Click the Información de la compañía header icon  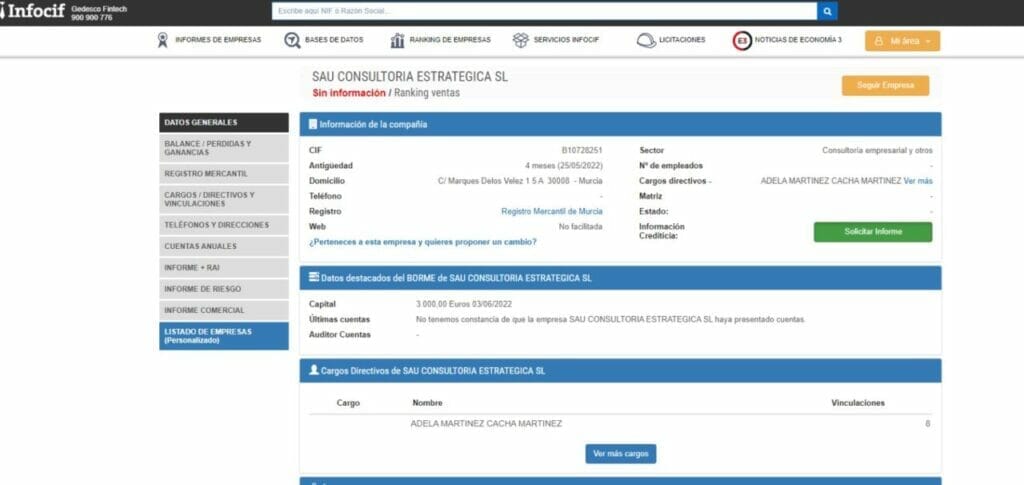coord(313,124)
